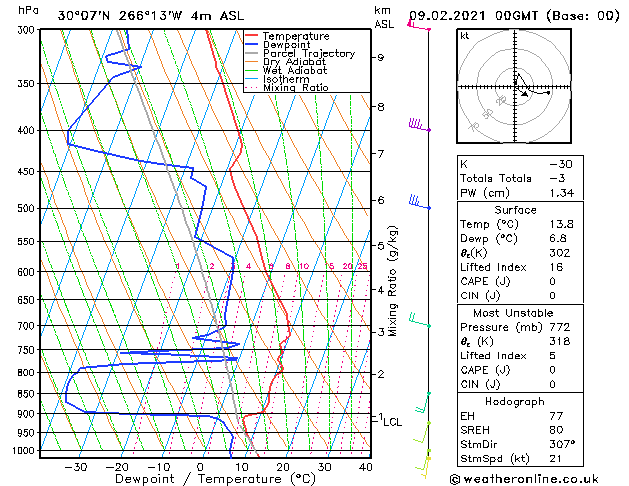
Task: Select the Mixing Ratio legend entry
Action: pyautogui.click(x=296, y=88)
